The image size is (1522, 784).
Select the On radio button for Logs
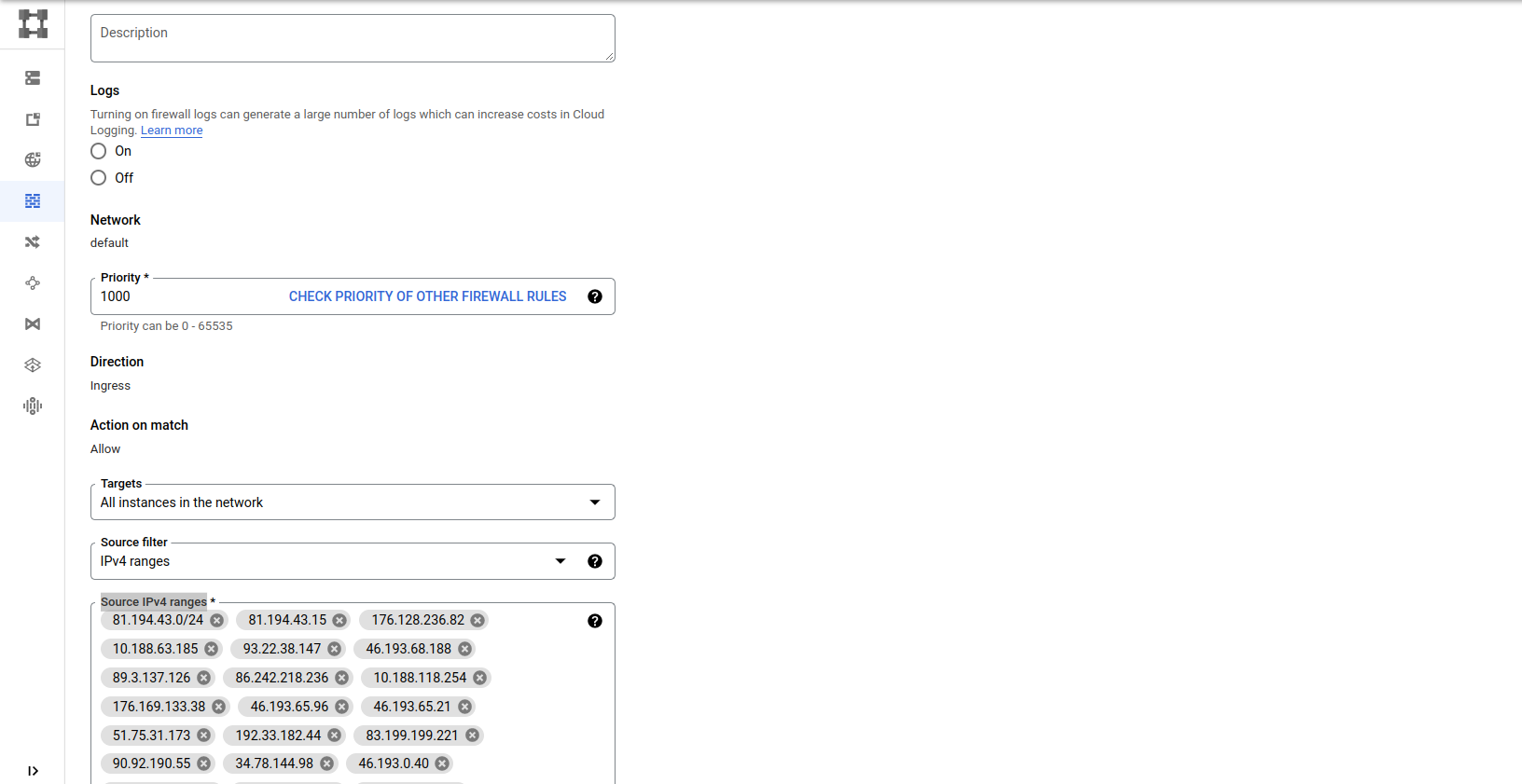(x=99, y=151)
